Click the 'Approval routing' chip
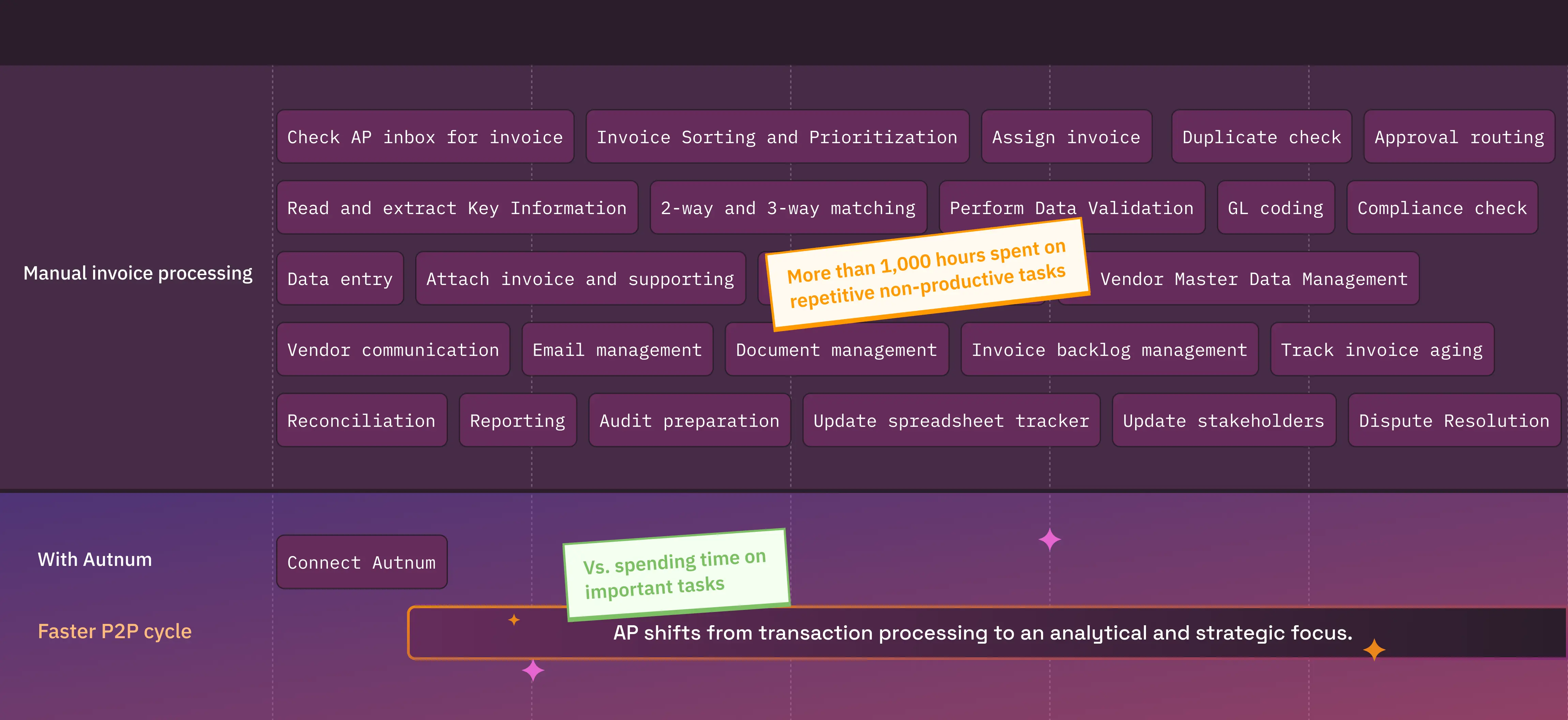 [x=1459, y=137]
